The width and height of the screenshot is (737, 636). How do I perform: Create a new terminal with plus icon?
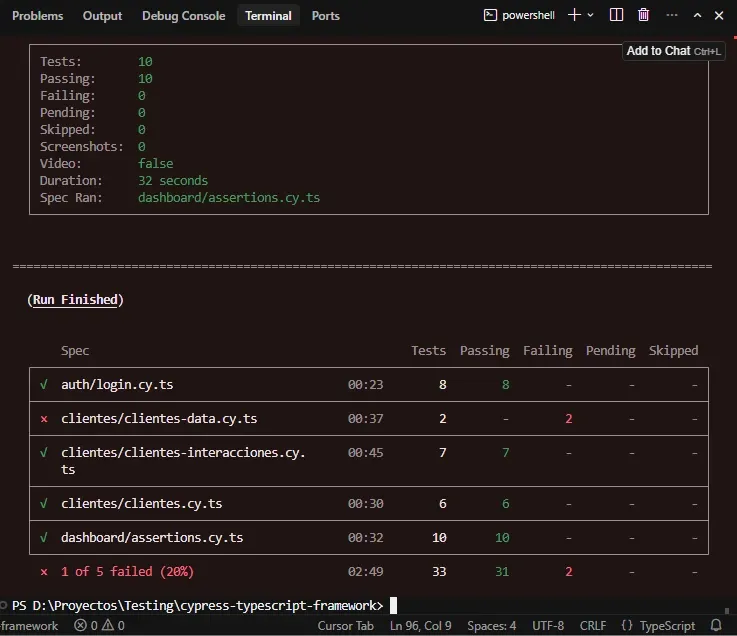(574, 15)
